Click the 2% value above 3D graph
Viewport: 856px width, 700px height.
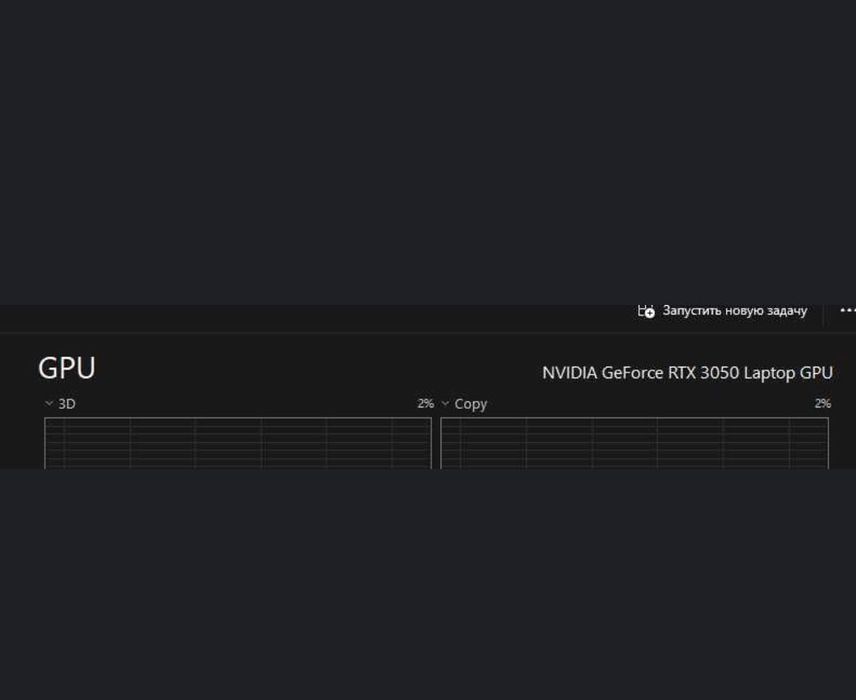(x=425, y=404)
